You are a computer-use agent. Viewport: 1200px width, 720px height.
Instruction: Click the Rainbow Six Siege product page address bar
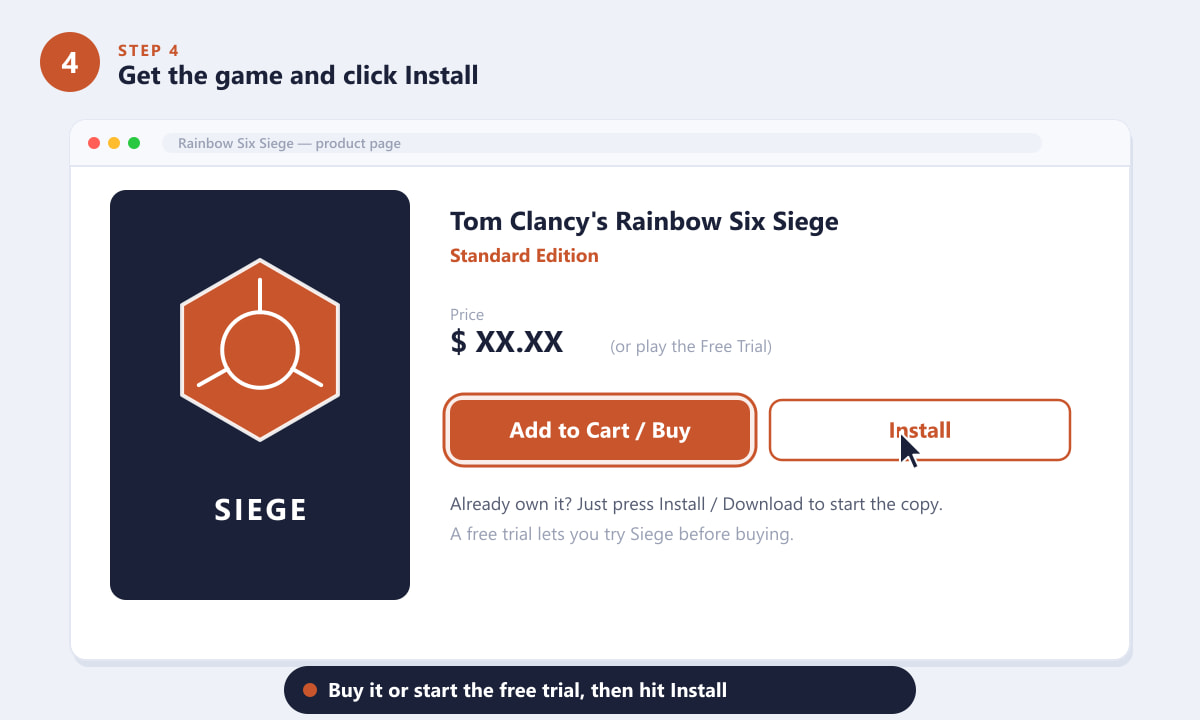(x=602, y=143)
